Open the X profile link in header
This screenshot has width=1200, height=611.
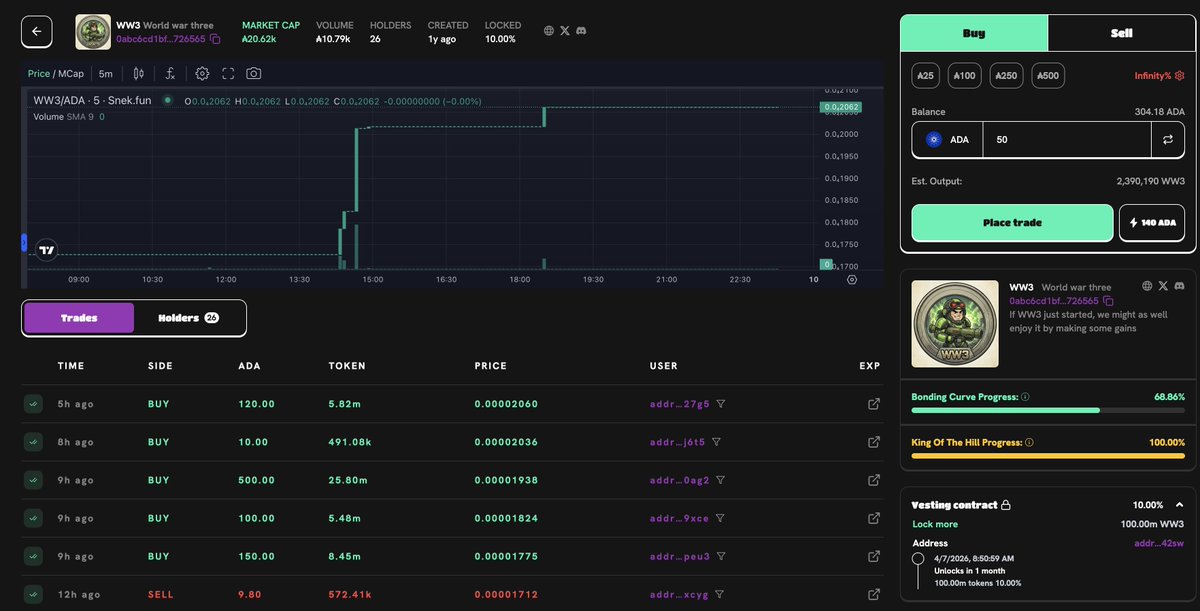pos(565,31)
